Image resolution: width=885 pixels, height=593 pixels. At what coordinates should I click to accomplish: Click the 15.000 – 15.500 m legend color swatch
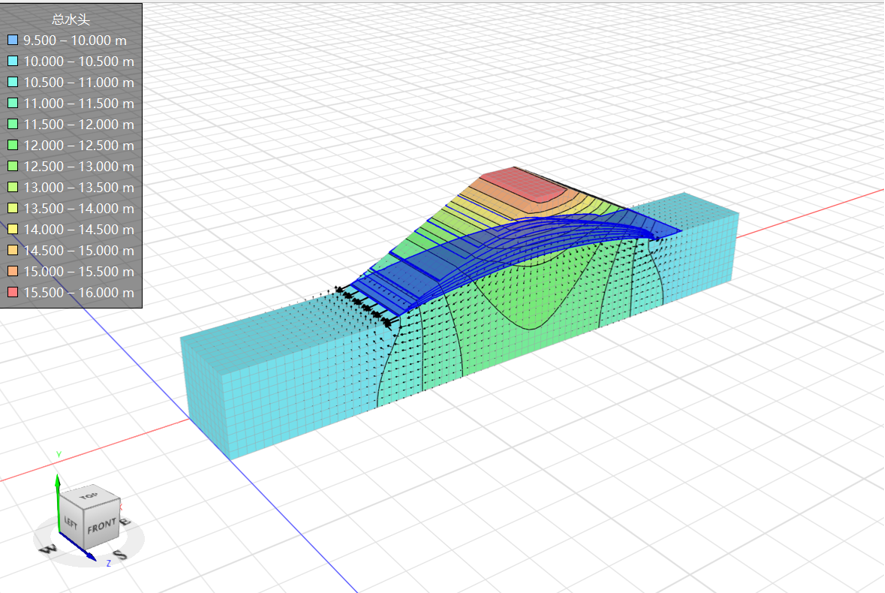(x=12, y=271)
